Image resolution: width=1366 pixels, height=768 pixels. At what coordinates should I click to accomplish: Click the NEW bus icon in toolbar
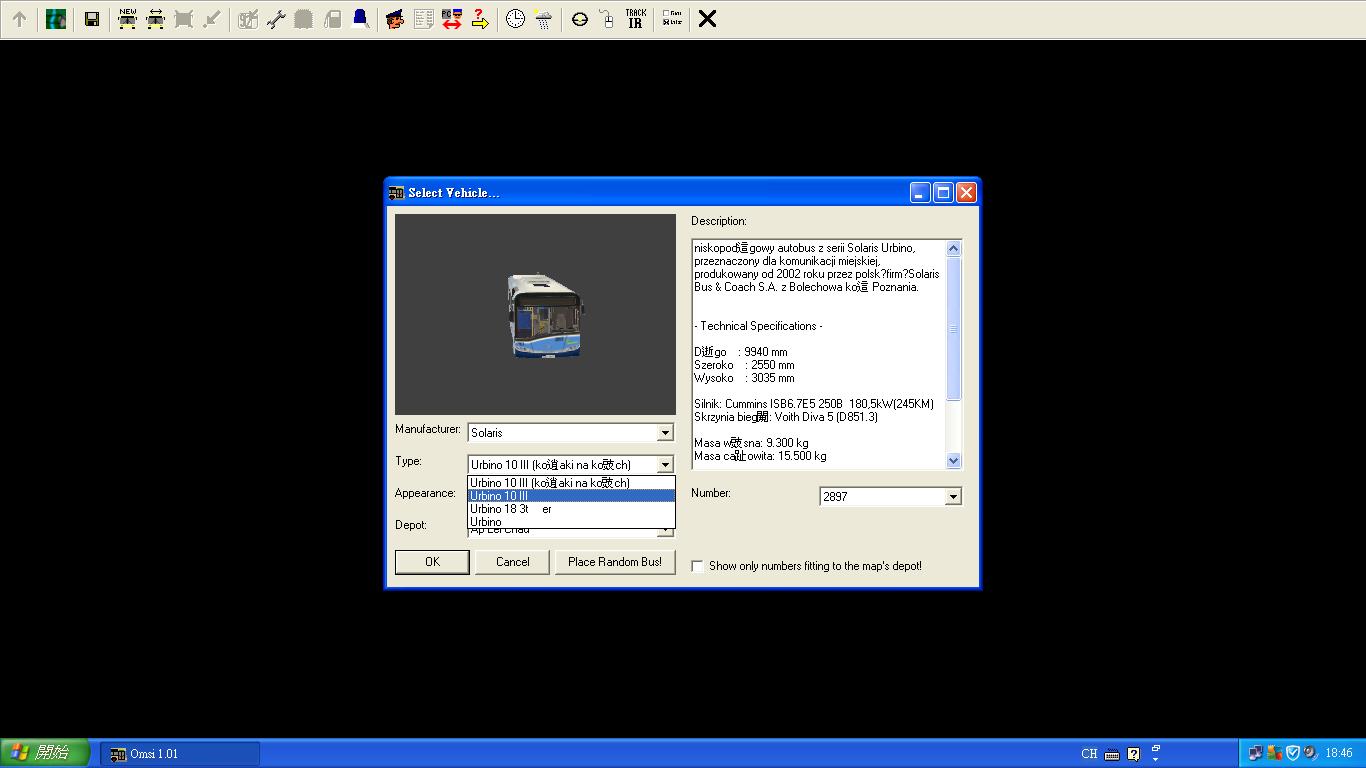[127, 19]
